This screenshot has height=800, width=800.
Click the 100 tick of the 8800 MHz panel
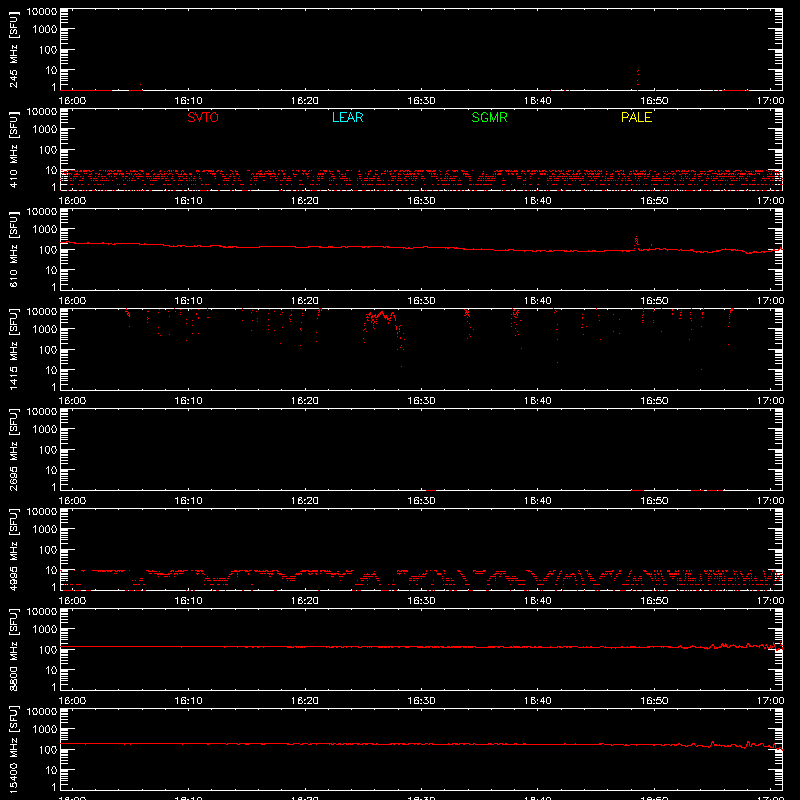[48, 649]
